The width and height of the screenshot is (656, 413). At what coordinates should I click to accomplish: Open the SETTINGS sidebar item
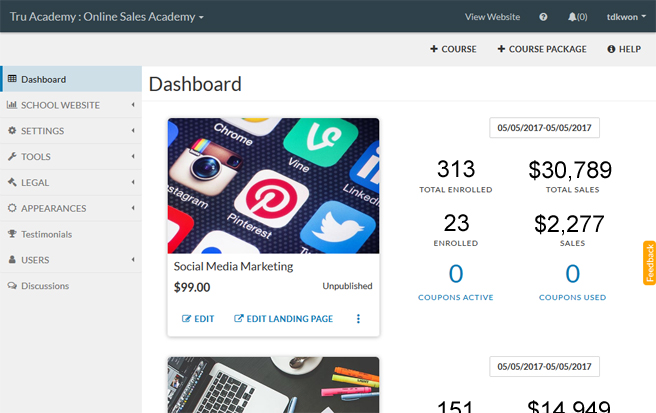[71, 131]
